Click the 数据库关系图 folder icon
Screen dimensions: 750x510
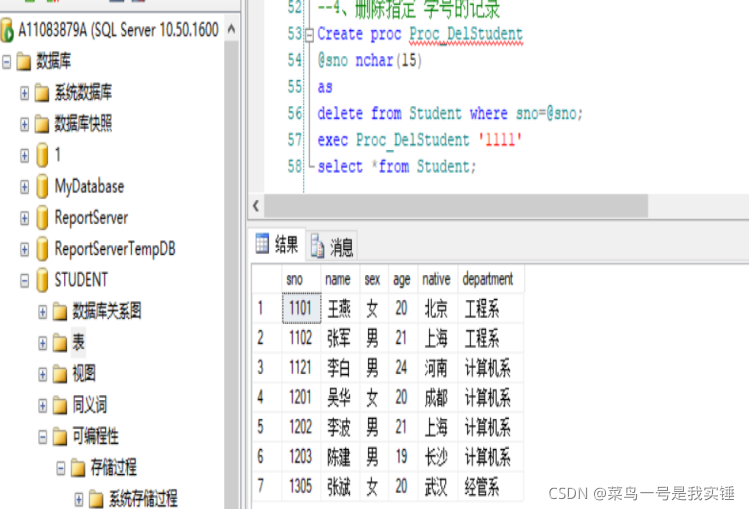coord(60,311)
